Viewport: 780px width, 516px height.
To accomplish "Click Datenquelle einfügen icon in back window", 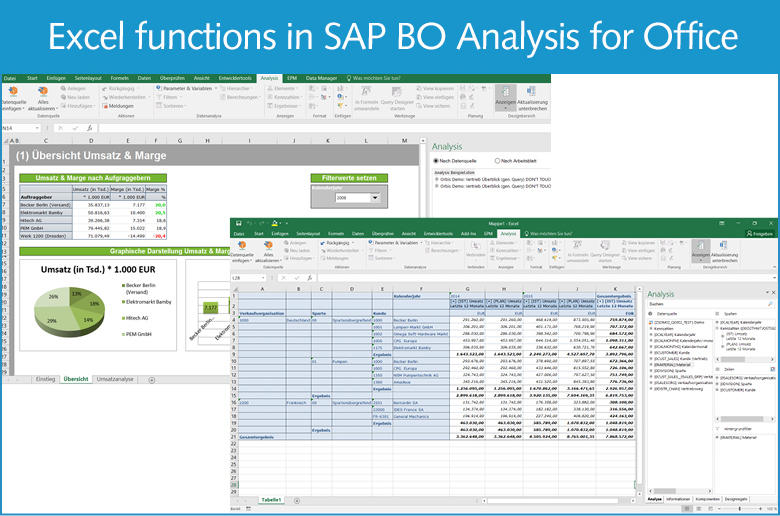I will click(x=13, y=92).
